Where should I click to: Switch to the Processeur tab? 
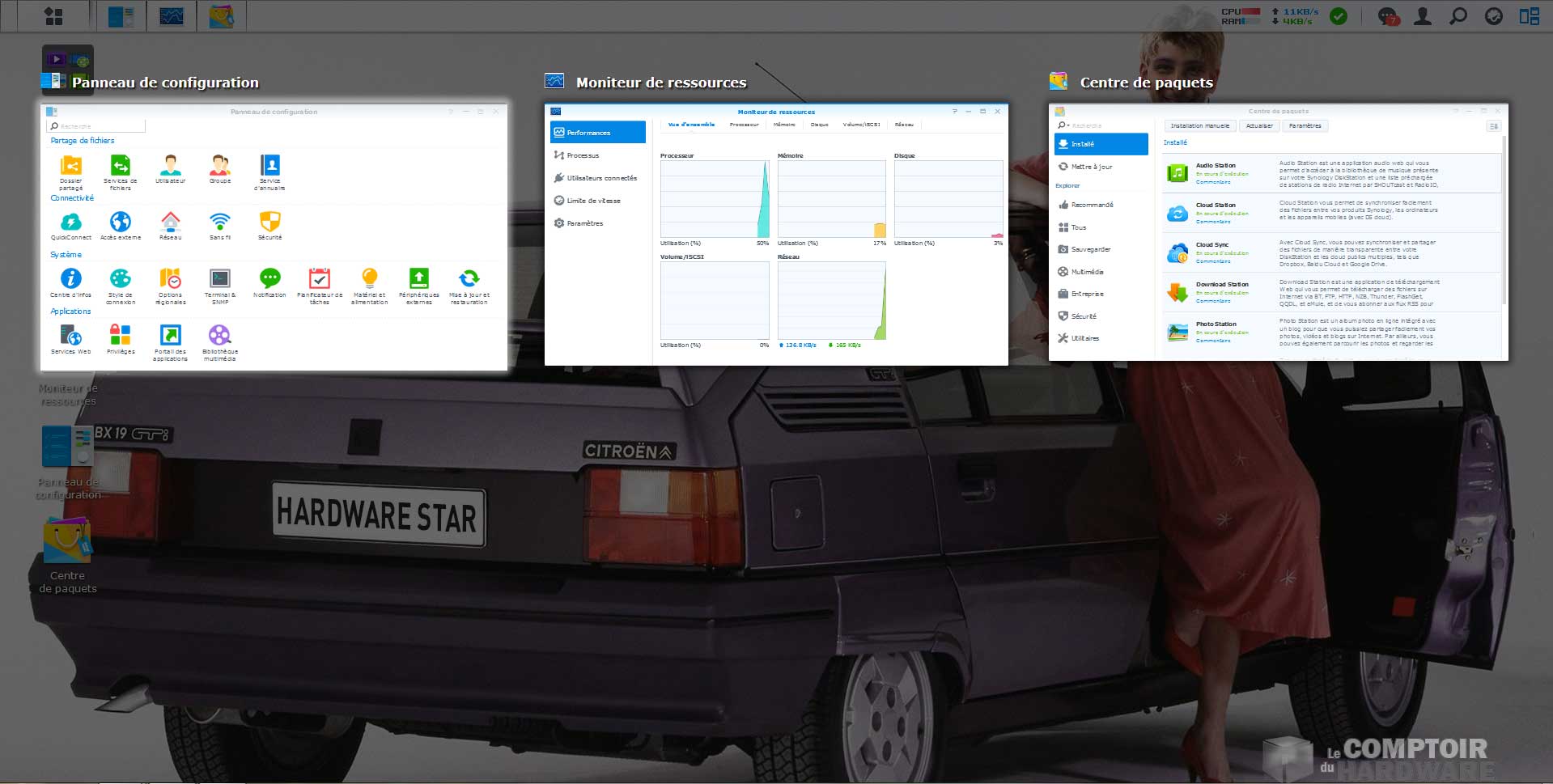click(x=744, y=125)
